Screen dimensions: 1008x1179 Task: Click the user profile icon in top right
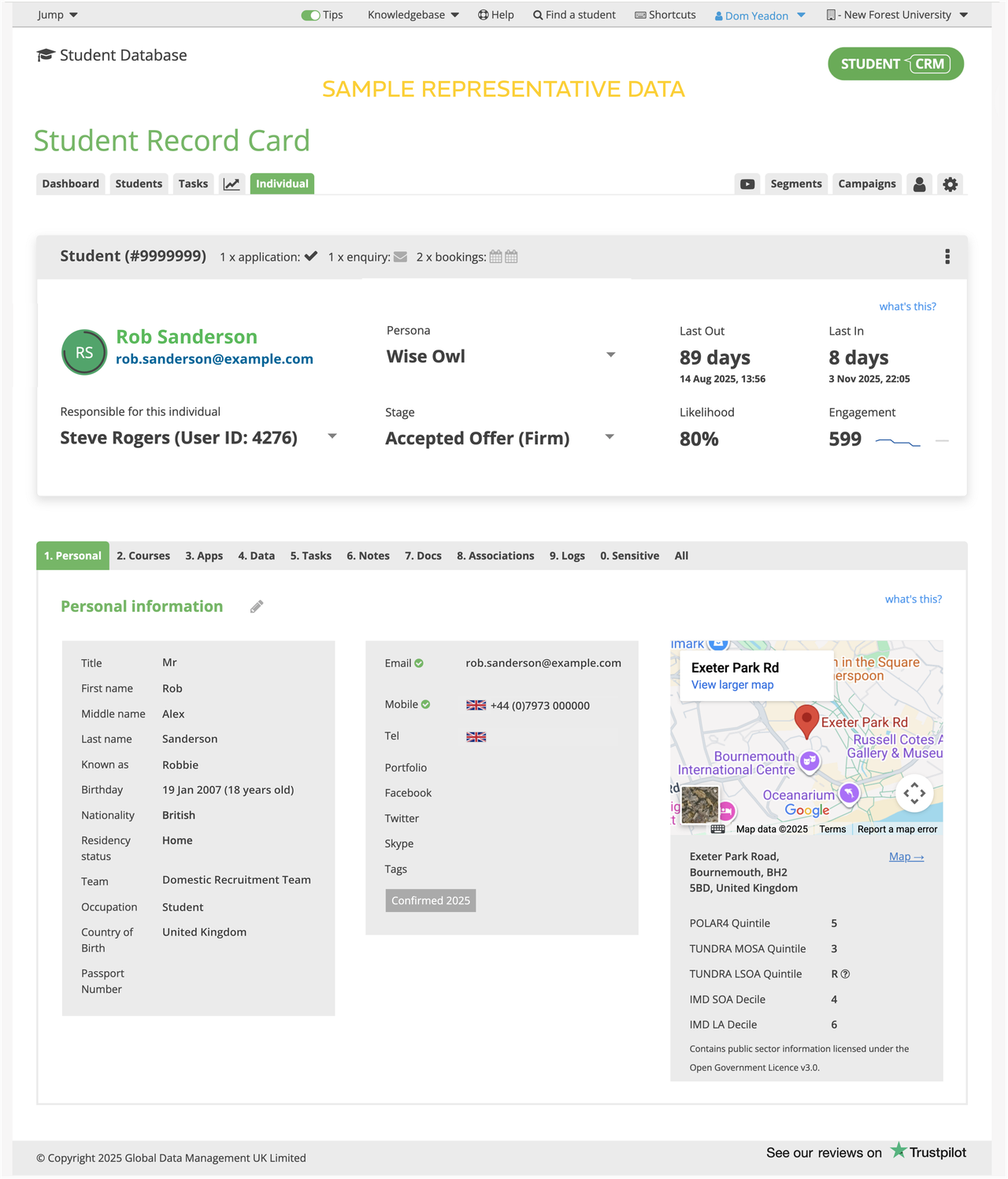click(x=919, y=184)
